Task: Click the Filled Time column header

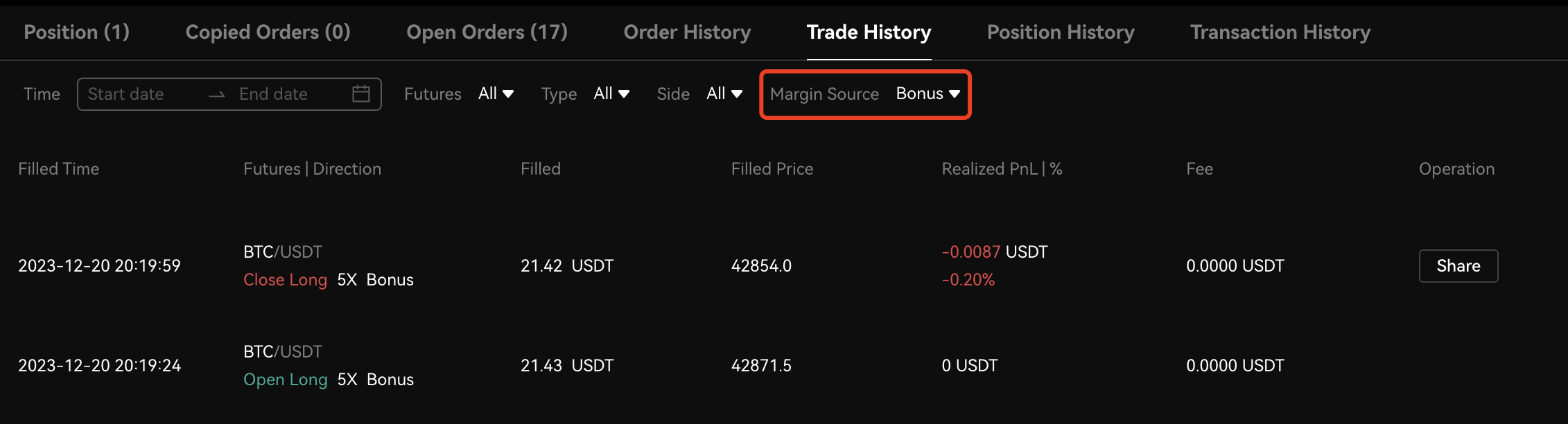Action: [59, 168]
